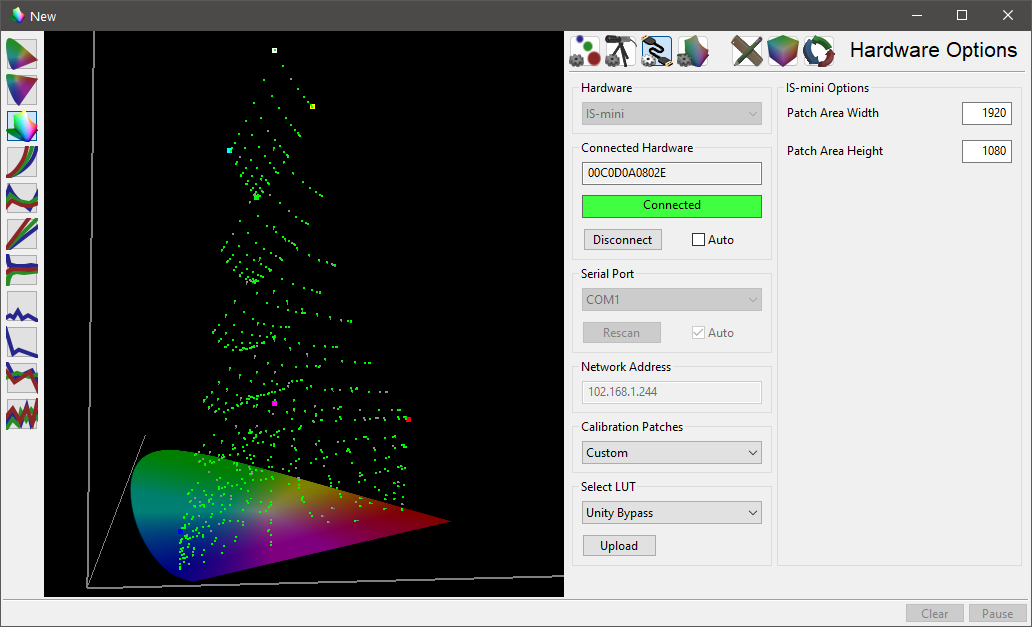Open the ruler and pencil calibration icon
This screenshot has width=1032, height=627.
point(747,50)
